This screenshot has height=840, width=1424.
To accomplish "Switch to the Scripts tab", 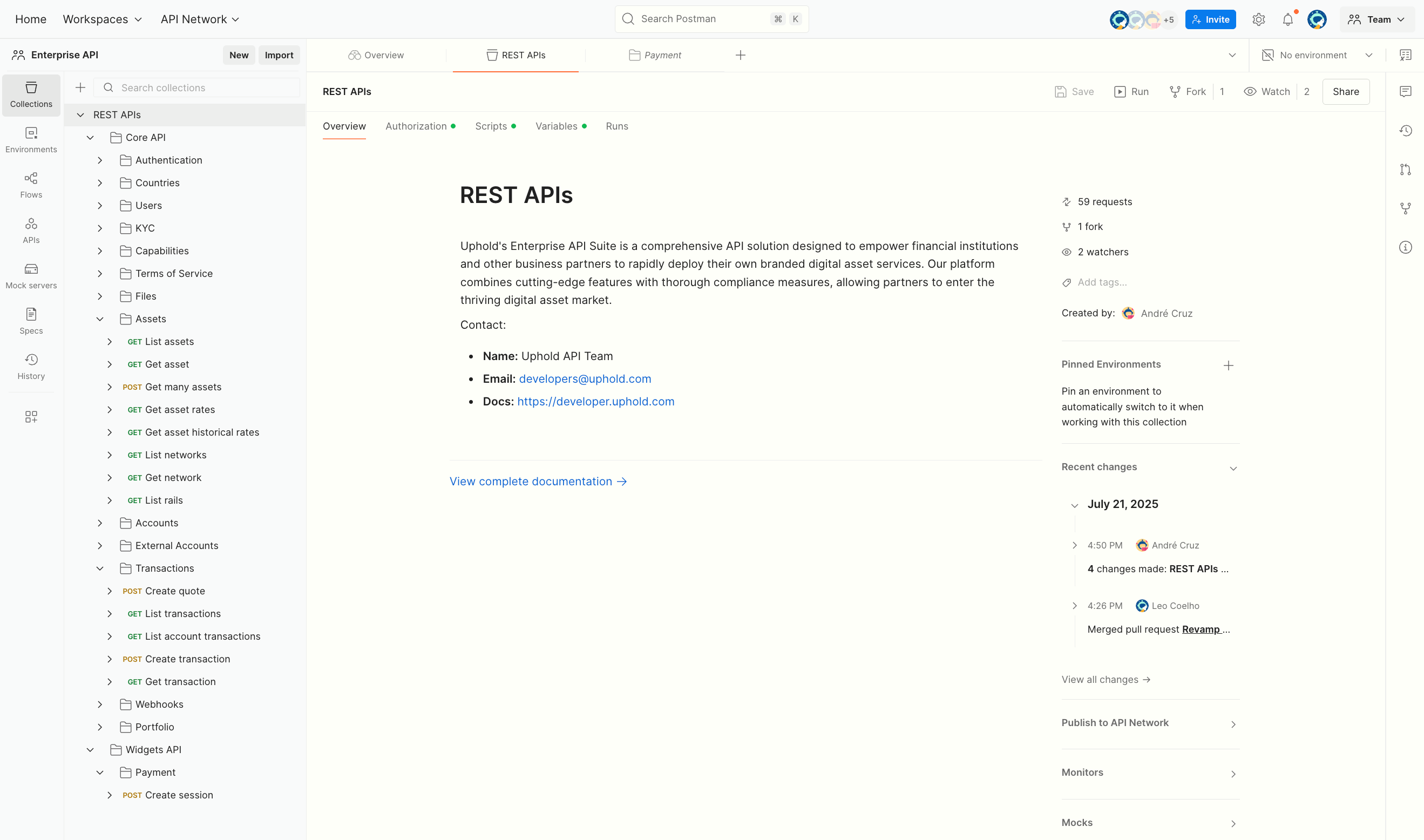I will click(495, 126).
